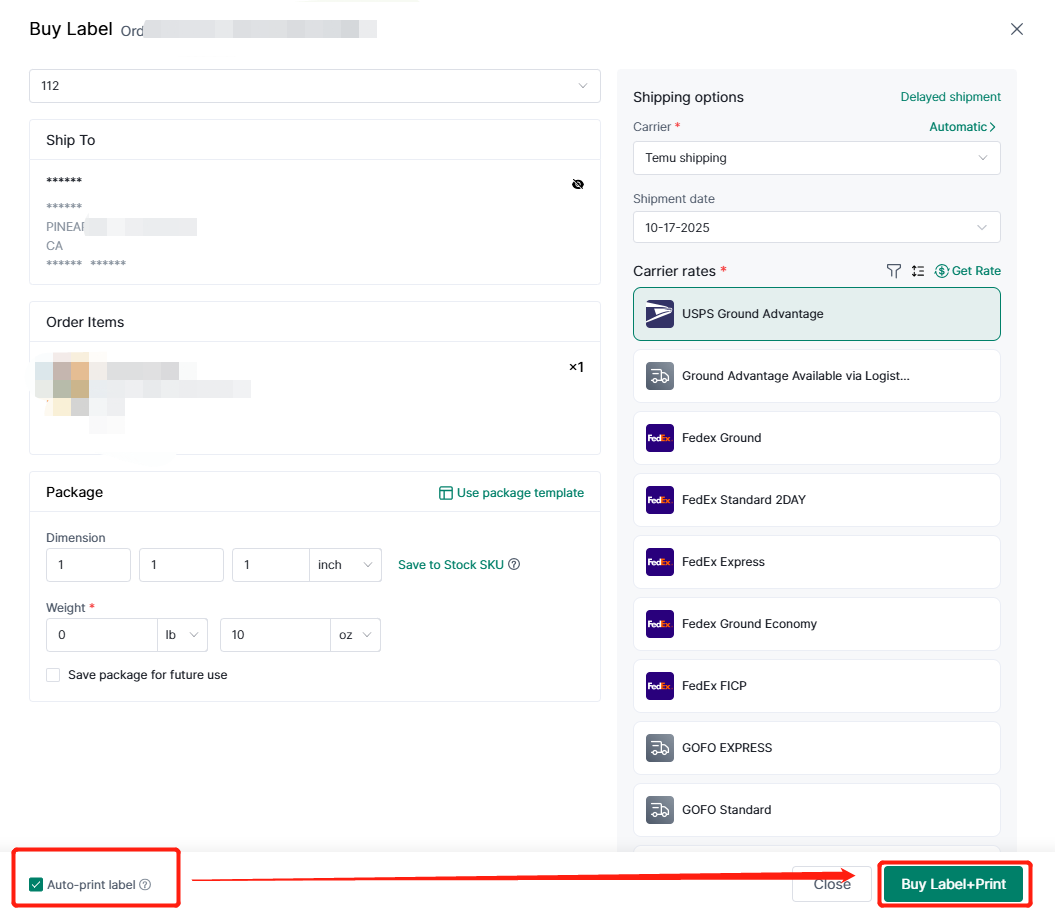Open the lb weight unit dropdown
This screenshot has width=1055, height=909.
(x=182, y=635)
